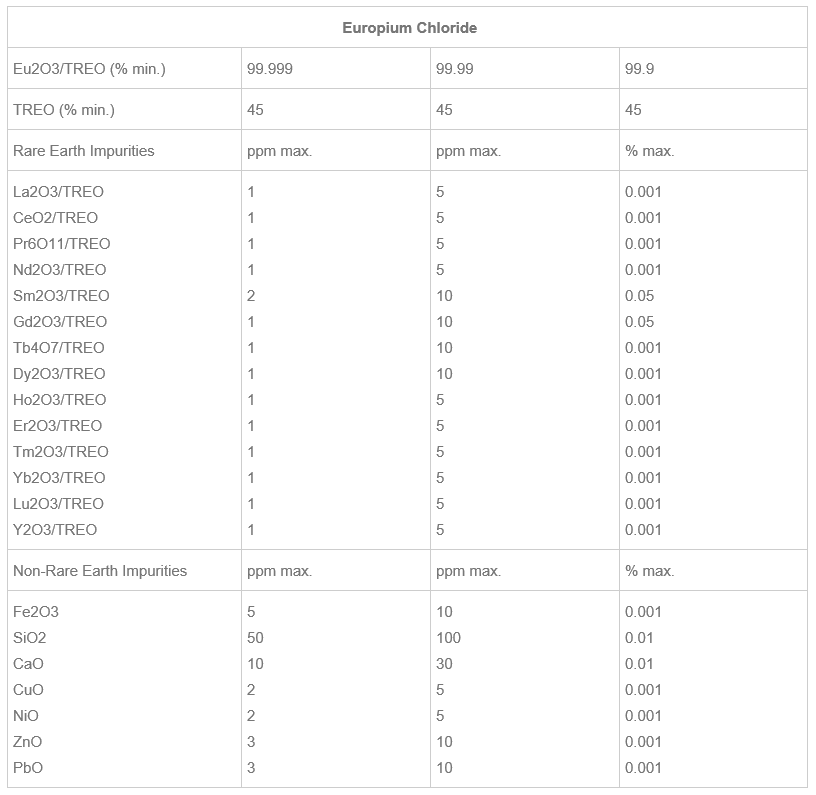The height and width of the screenshot is (795, 816).
Task: Select the ZnO row label
Action: pyautogui.click(x=28, y=742)
